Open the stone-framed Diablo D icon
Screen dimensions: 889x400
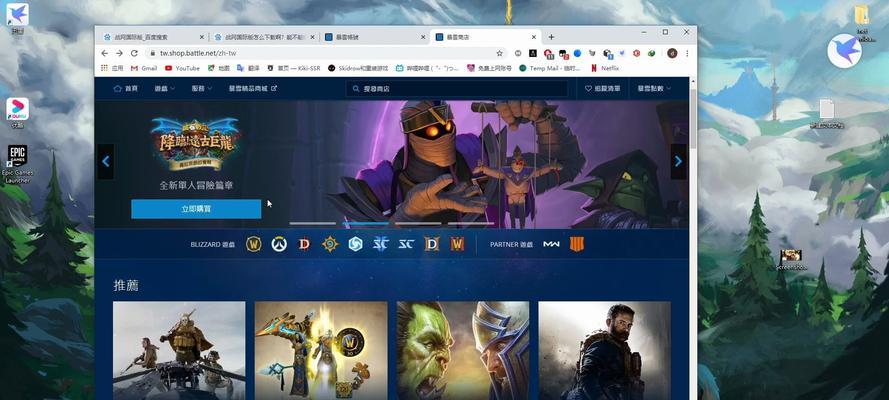point(432,244)
